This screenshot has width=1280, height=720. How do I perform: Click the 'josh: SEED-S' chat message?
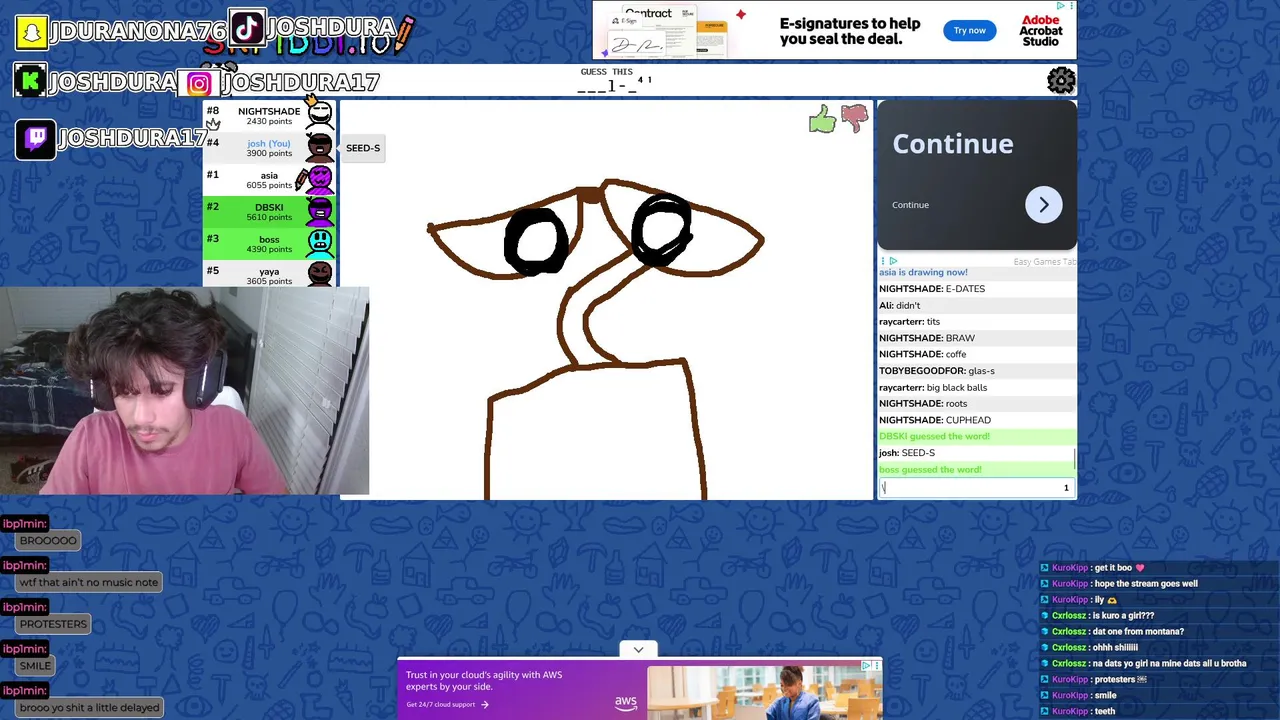pos(907,453)
